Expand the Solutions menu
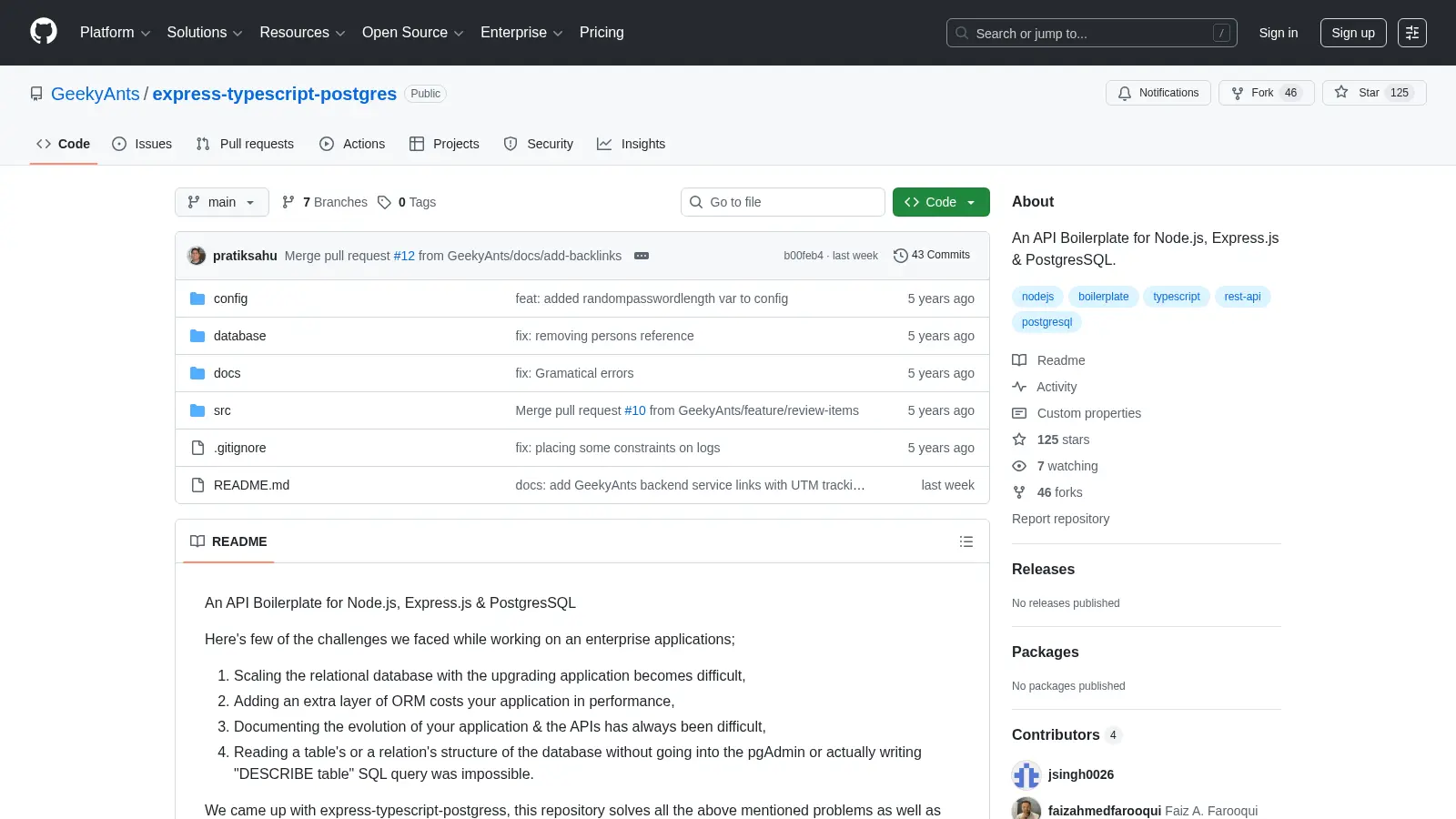 [x=205, y=33]
